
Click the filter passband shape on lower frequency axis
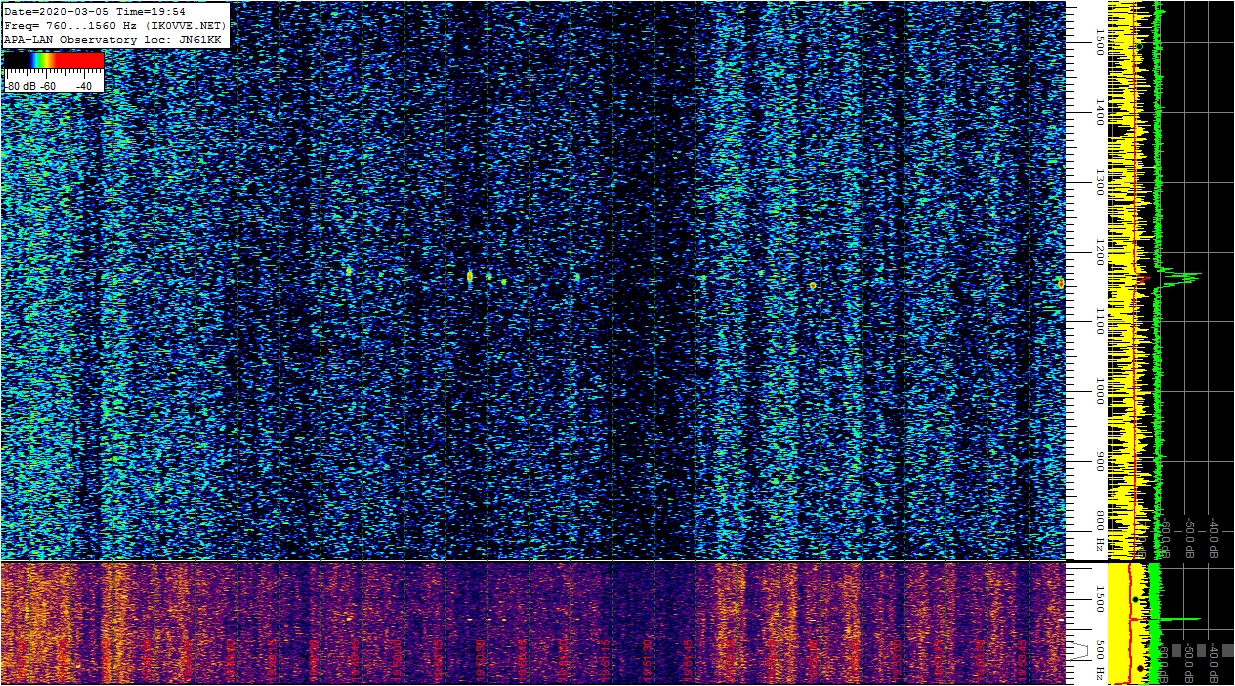tap(1081, 649)
